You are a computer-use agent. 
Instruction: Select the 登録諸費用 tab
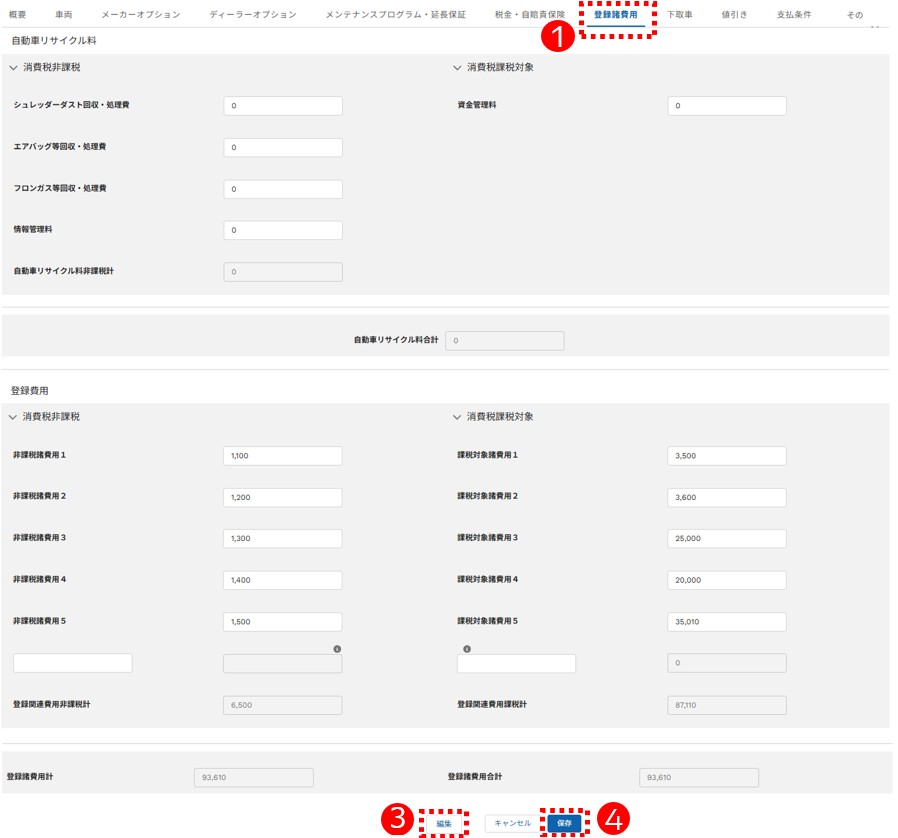(616, 14)
